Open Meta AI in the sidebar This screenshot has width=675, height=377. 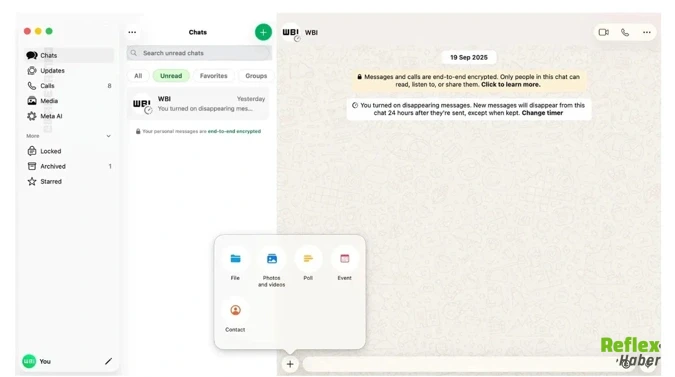pyautogui.click(x=69, y=116)
